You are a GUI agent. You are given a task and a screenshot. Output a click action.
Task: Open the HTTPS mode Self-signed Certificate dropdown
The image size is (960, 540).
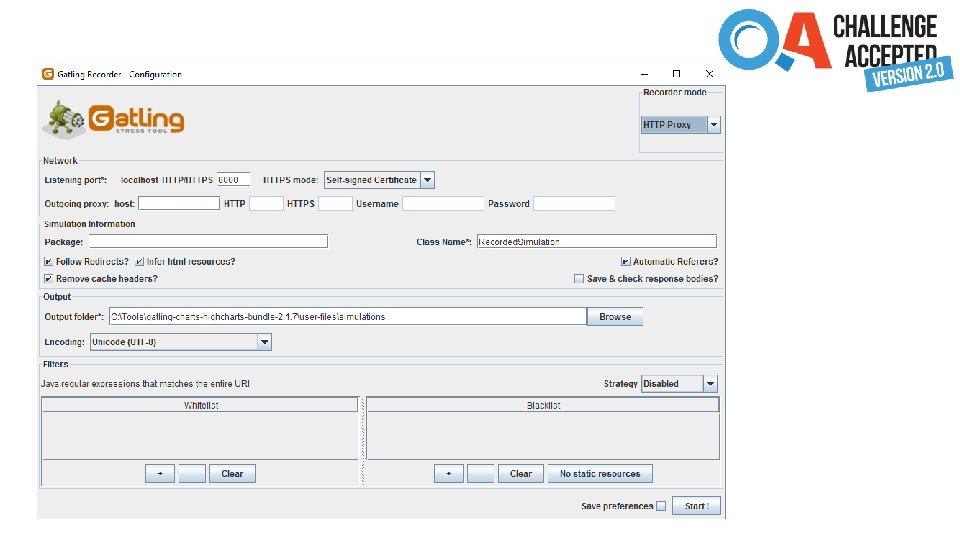[379, 180]
